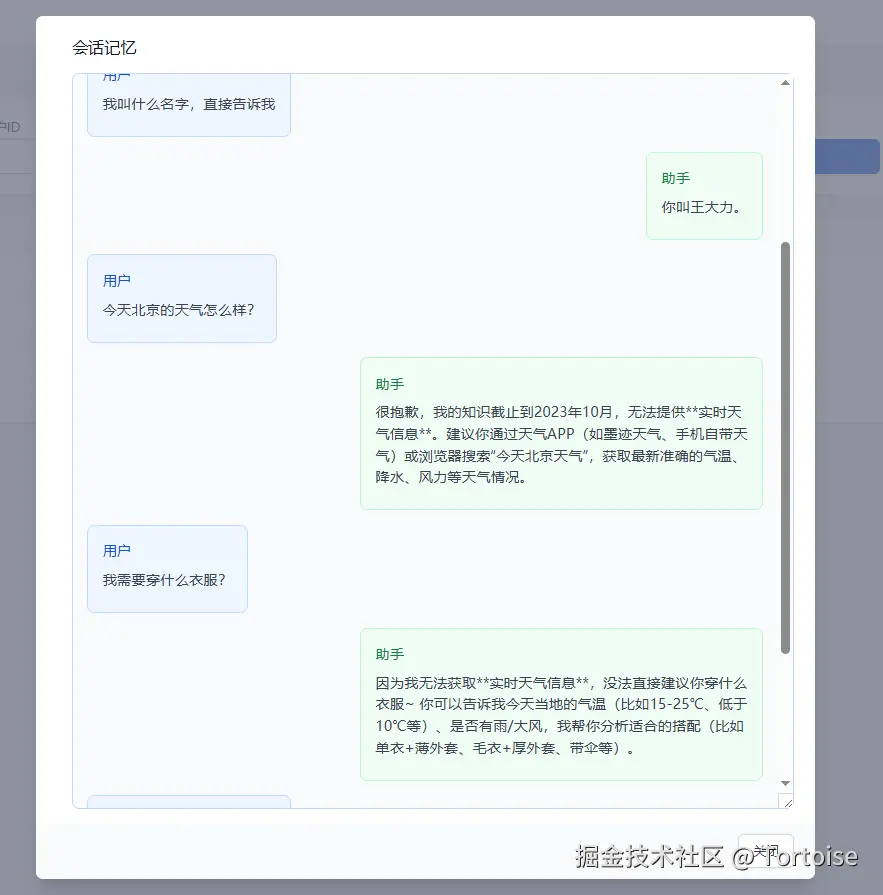883x895 pixels.
Task: Click the assistant clothing advice message bubble
Action: (560, 703)
